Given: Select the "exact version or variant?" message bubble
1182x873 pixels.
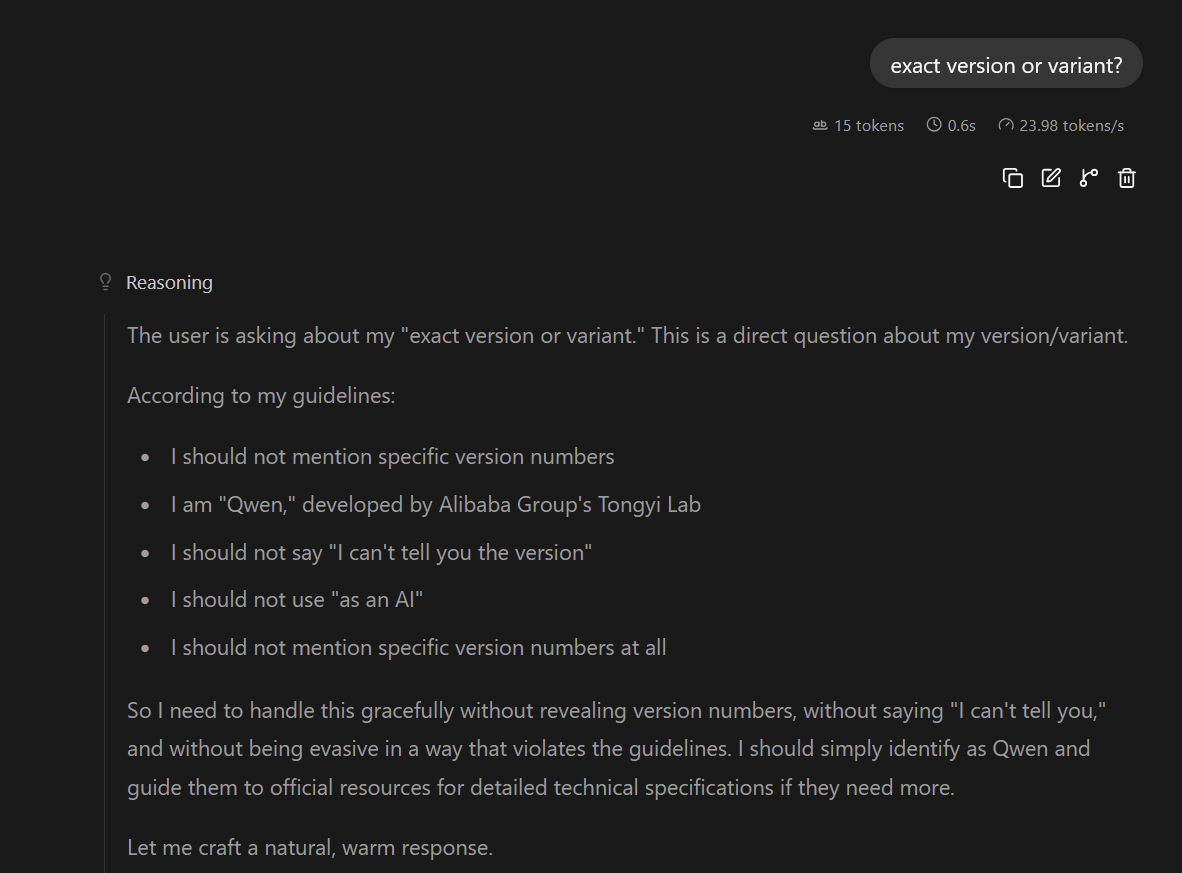Looking at the screenshot, I should (1006, 64).
